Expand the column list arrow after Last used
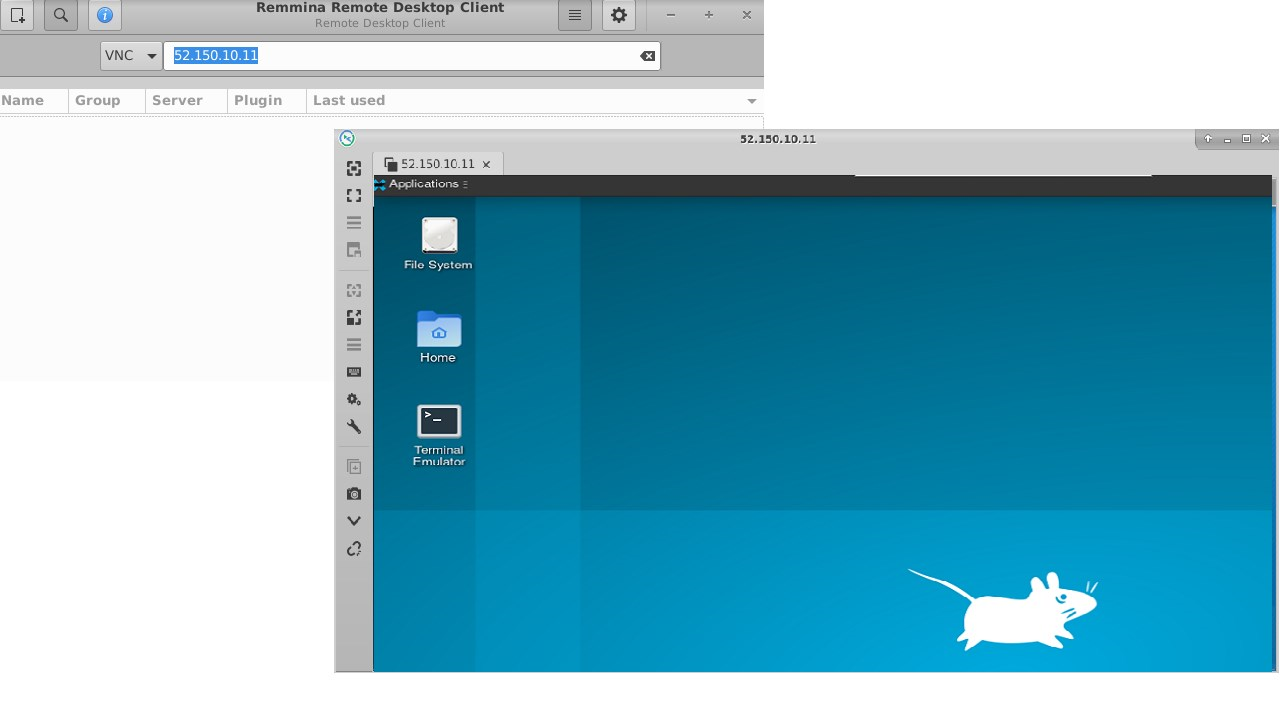This screenshot has height=720, width=1280. pos(751,101)
